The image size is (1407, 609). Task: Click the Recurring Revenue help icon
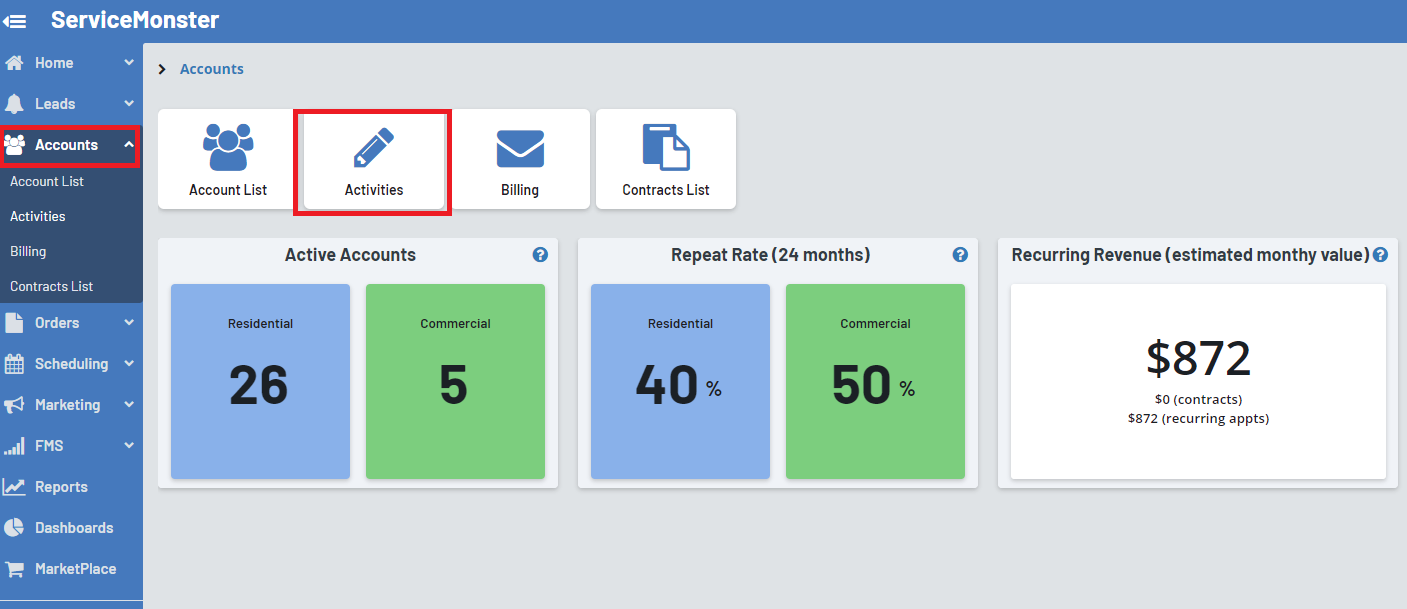(1380, 255)
